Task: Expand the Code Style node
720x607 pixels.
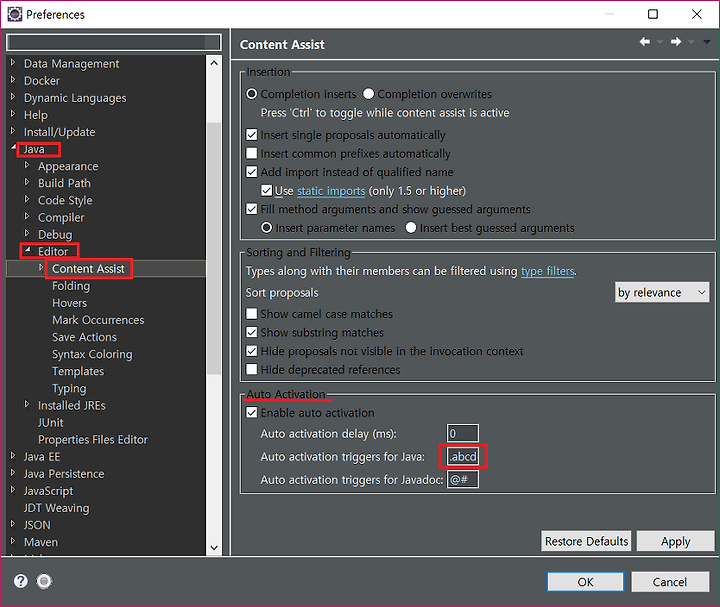Action: coord(27,199)
